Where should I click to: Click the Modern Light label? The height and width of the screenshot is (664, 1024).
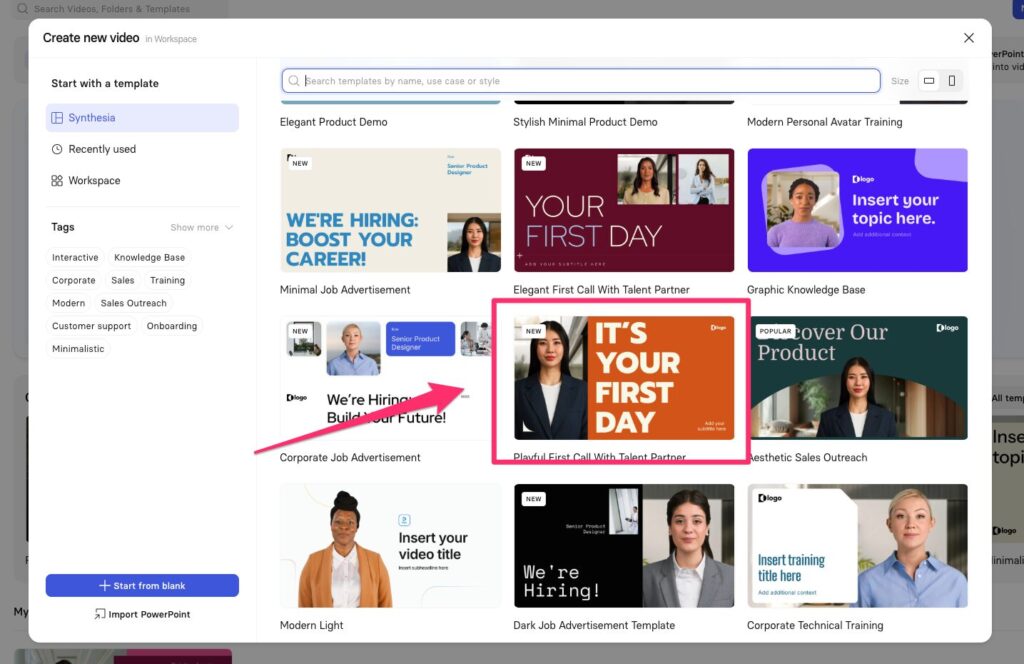[312, 625]
